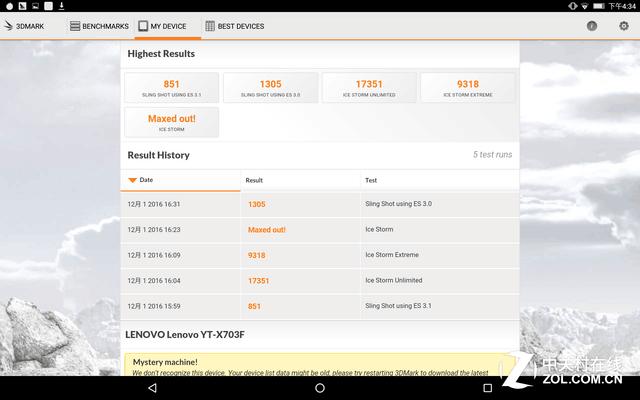Open the Best Devices tab
The image size is (640, 400).
[235, 26]
